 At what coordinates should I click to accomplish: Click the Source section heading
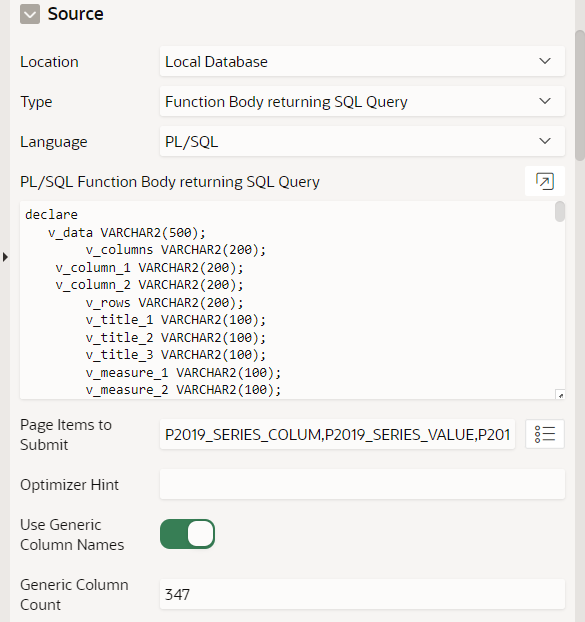(x=75, y=14)
